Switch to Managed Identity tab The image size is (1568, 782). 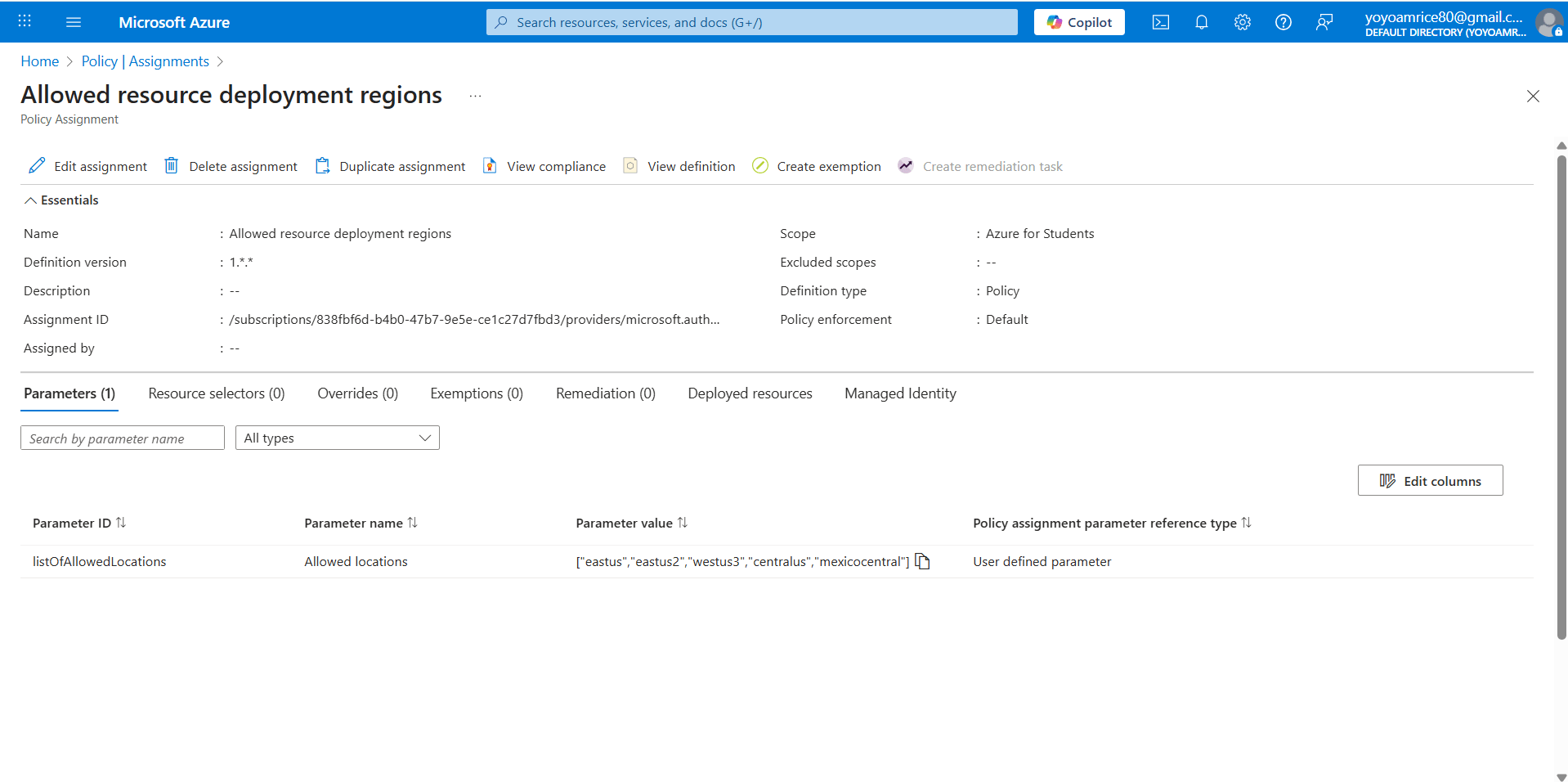click(x=900, y=393)
